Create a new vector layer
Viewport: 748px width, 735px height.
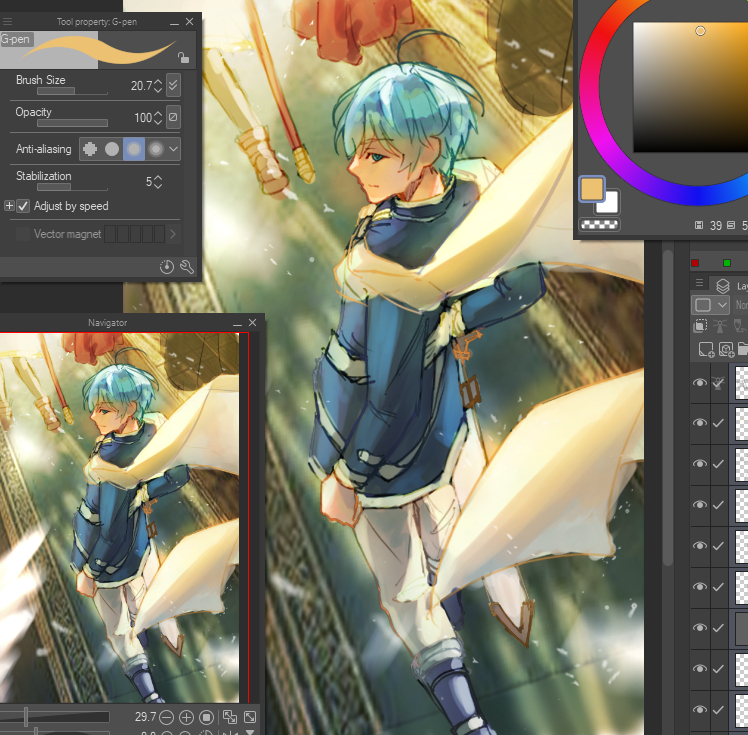726,349
